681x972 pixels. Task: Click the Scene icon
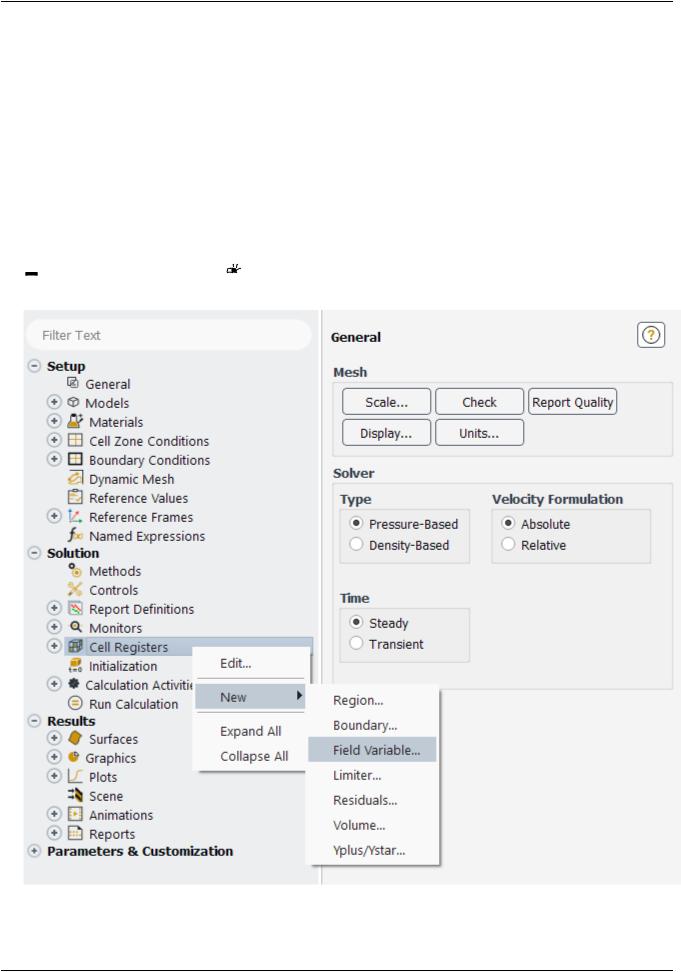[75, 795]
